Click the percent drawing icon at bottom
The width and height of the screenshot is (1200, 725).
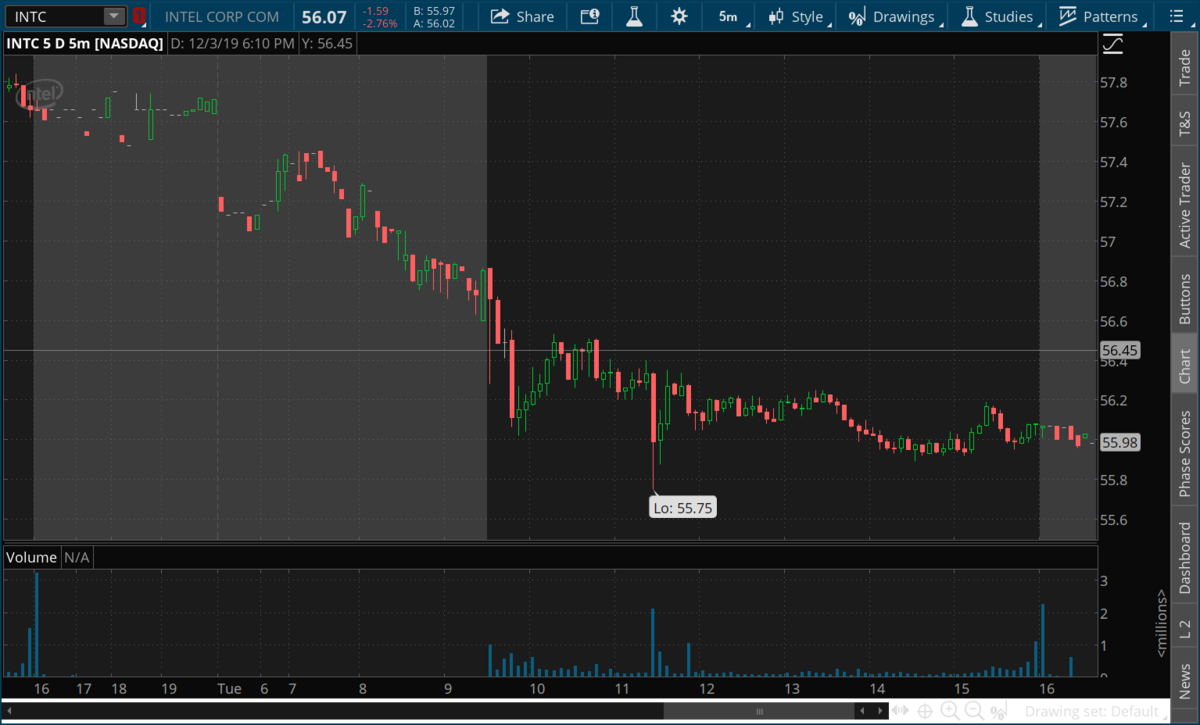[x=998, y=711]
